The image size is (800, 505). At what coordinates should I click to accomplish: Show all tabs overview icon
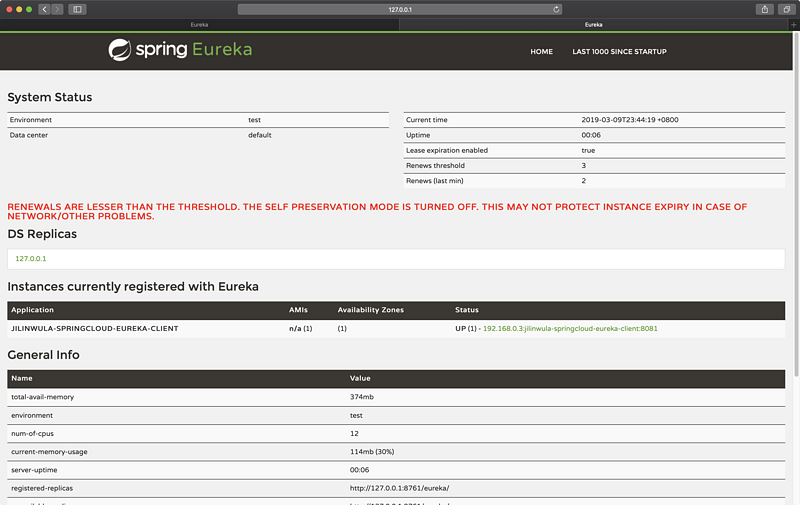click(786, 9)
